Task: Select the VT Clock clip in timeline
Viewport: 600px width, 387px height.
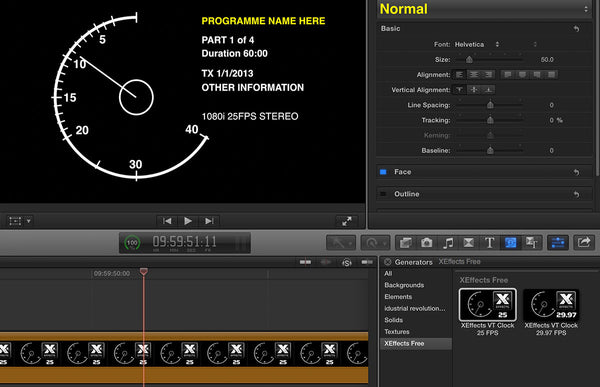Action: click(184, 358)
